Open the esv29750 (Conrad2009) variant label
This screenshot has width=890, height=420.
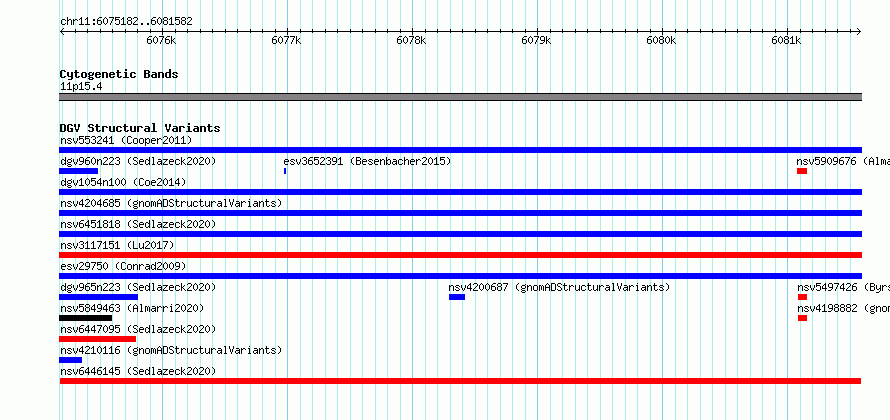tap(123, 266)
